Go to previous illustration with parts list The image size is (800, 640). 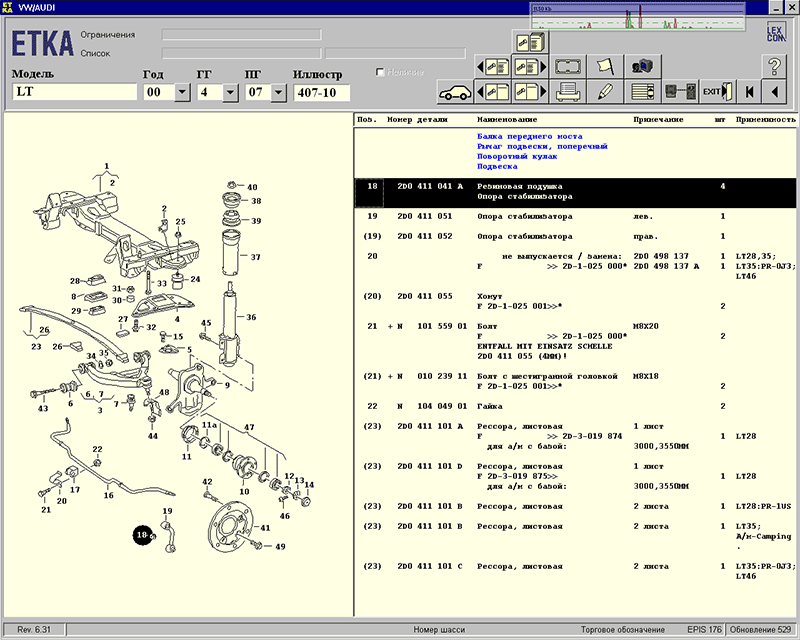tap(493, 66)
